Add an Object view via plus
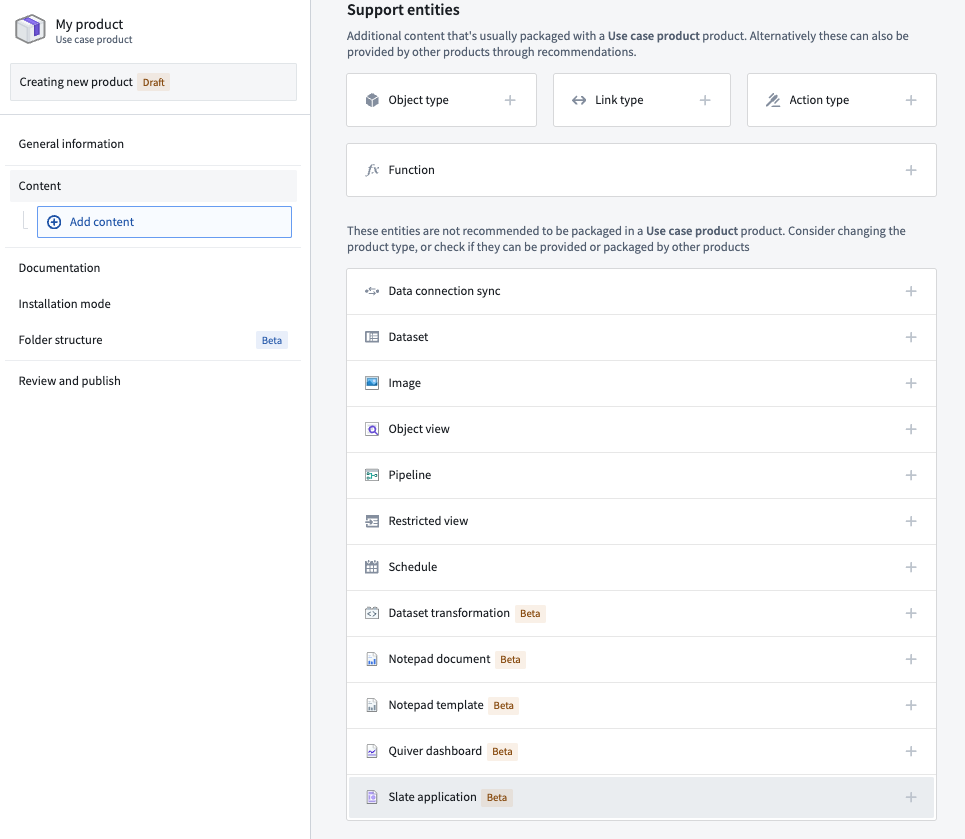The width and height of the screenshot is (965, 839). (911, 429)
